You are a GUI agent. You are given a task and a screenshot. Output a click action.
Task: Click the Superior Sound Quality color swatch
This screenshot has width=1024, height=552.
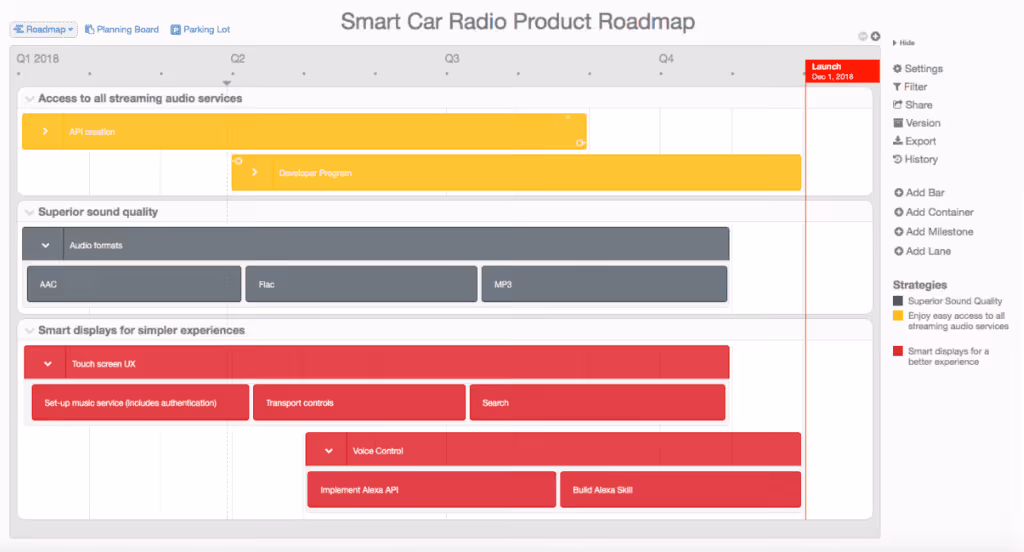tap(898, 301)
